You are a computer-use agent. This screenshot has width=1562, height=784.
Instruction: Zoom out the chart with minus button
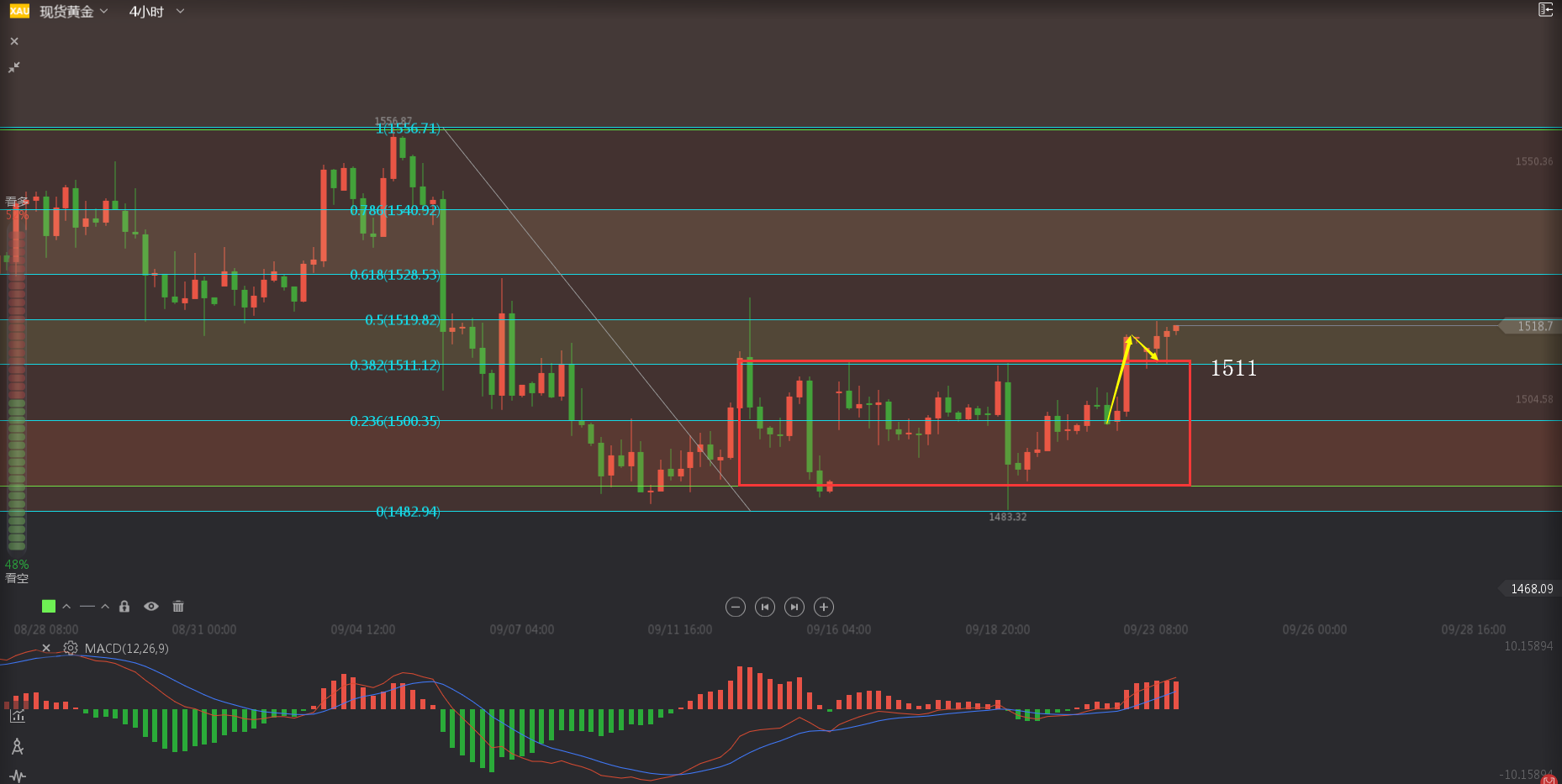pyautogui.click(x=735, y=607)
